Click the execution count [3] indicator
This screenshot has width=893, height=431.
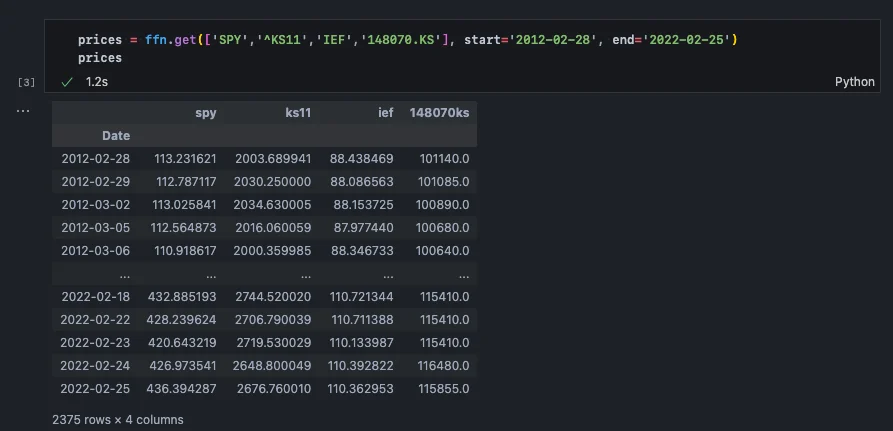point(27,81)
